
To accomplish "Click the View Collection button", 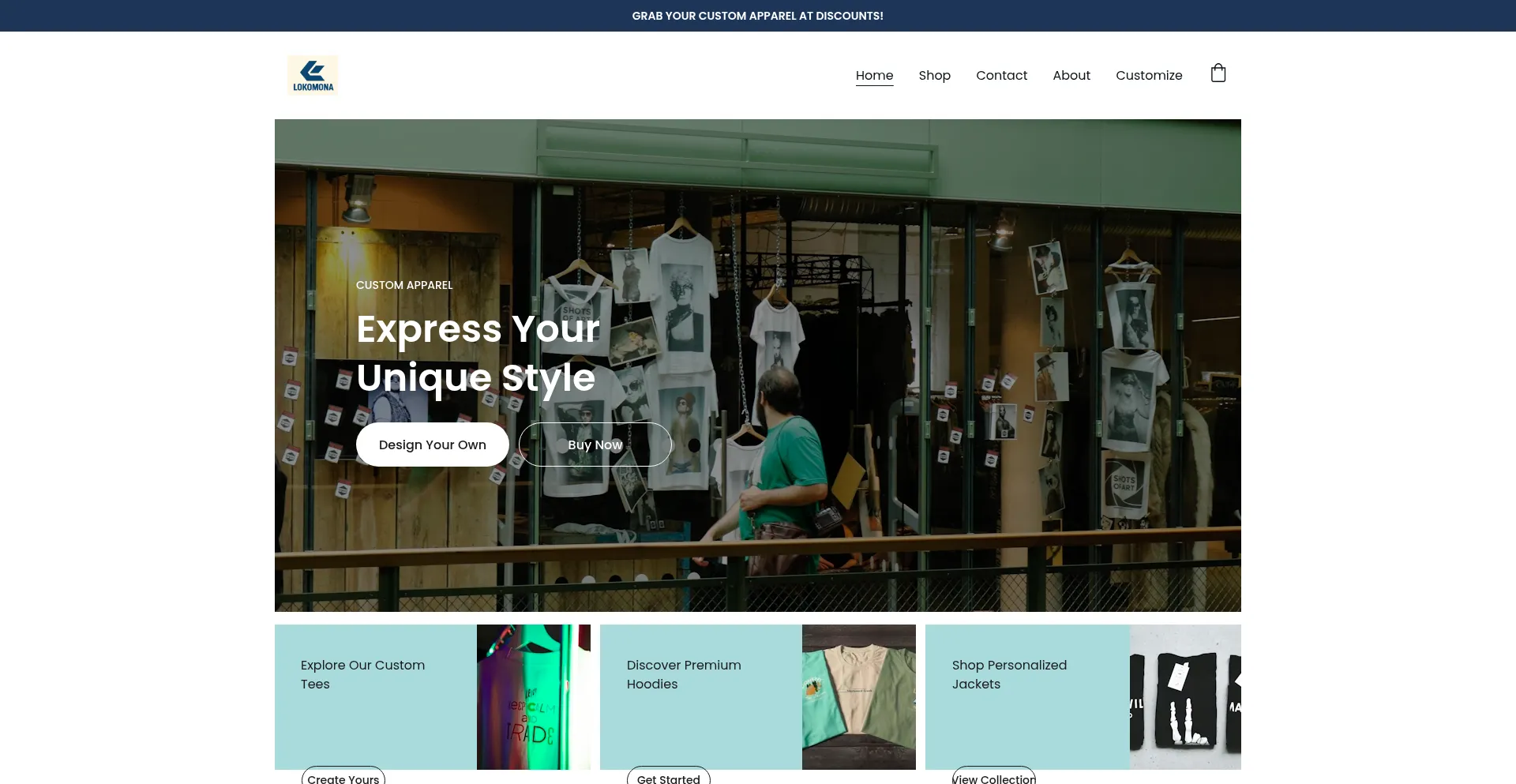I will point(994,776).
